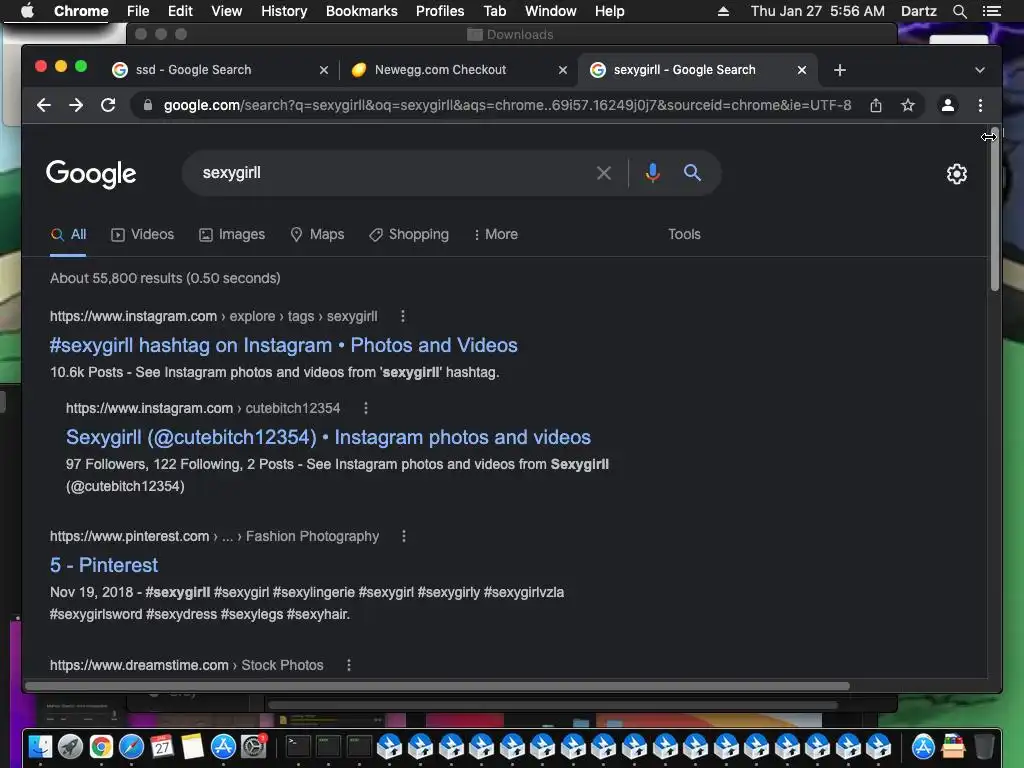Open options for the dreamstime Stock Photos result
This screenshot has height=768, width=1024.
349,665
